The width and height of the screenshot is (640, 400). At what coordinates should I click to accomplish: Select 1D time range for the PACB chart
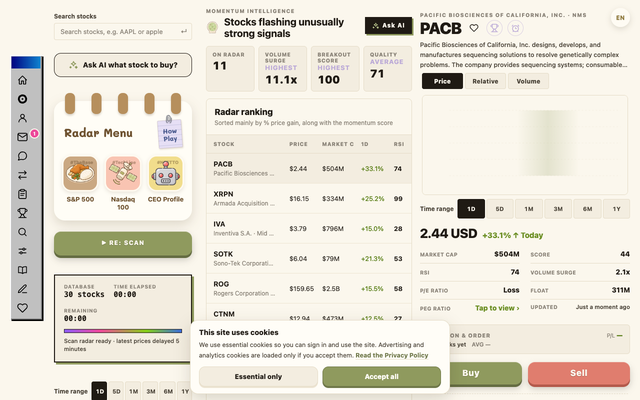[x=471, y=209]
